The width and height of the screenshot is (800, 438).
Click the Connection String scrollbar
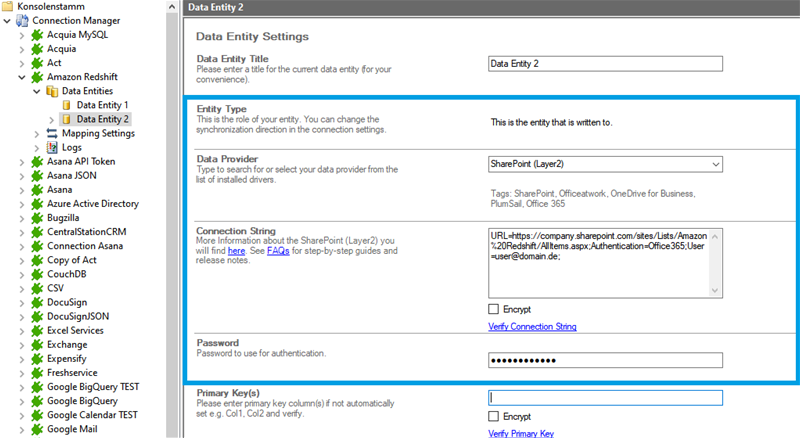715,260
